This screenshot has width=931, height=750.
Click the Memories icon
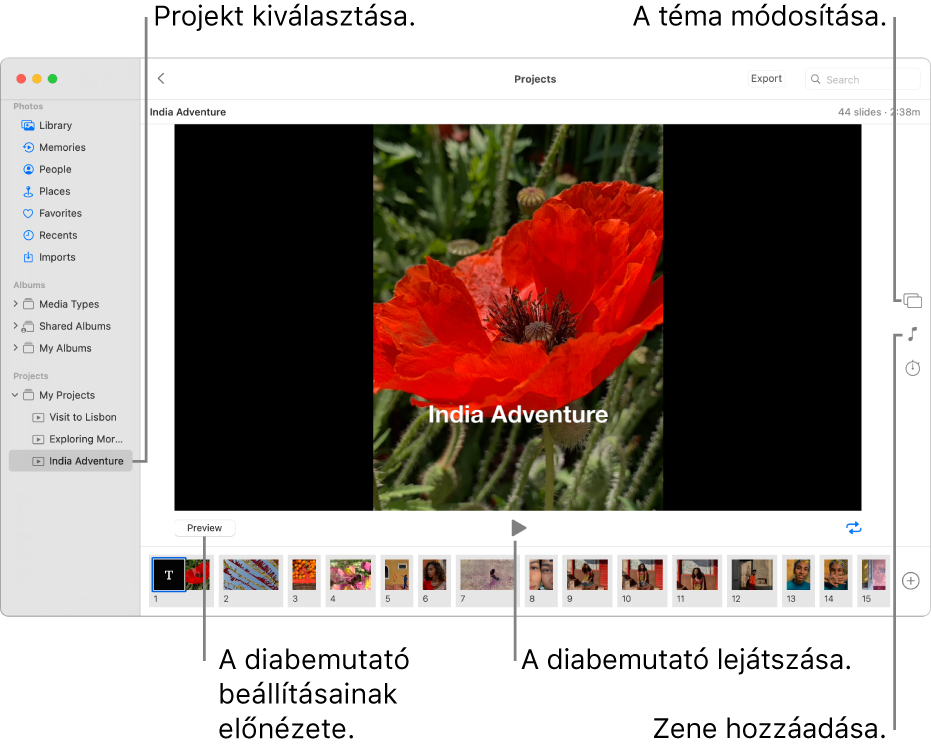pos(28,147)
